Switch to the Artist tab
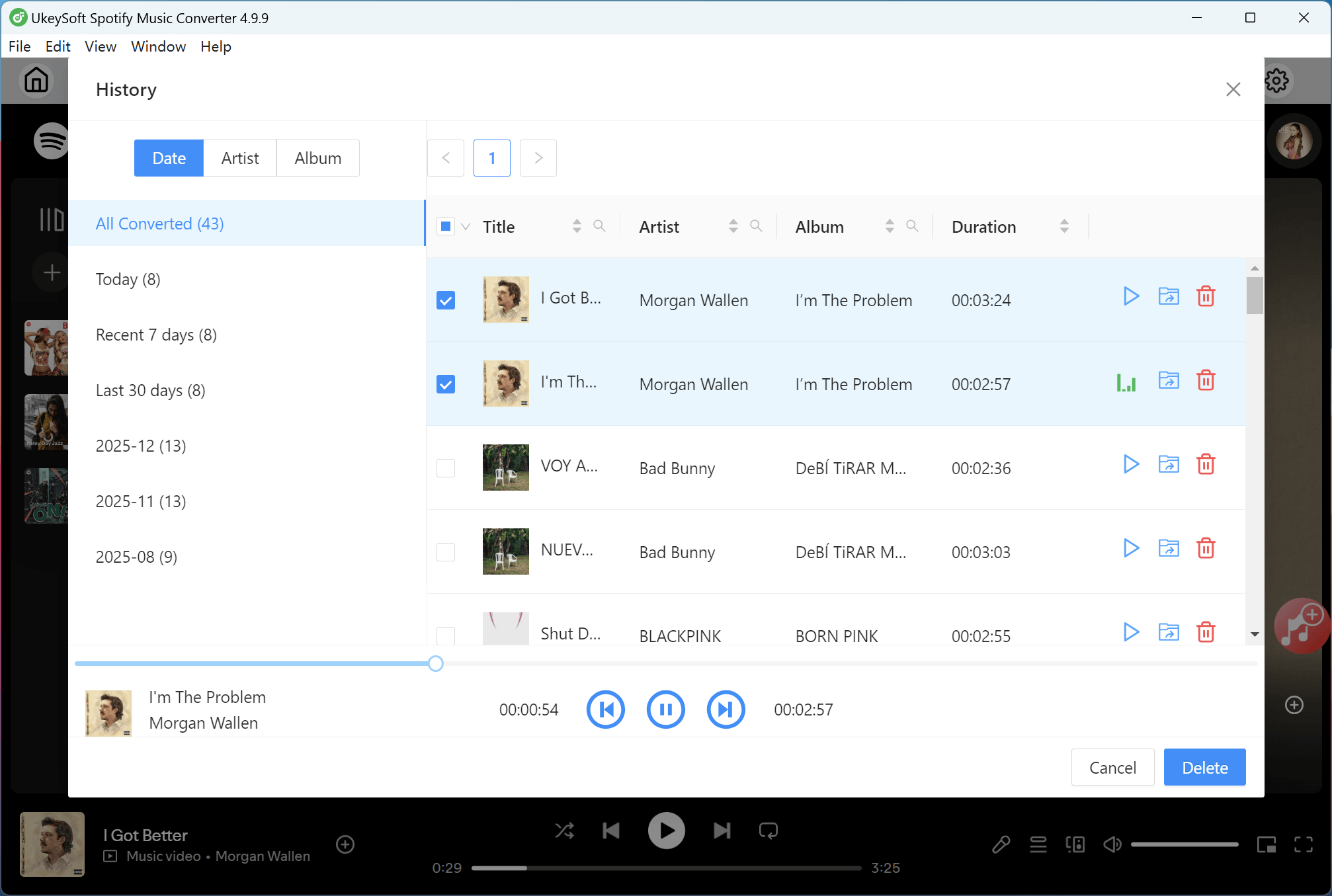This screenshot has height=896, width=1332. pyautogui.click(x=239, y=158)
